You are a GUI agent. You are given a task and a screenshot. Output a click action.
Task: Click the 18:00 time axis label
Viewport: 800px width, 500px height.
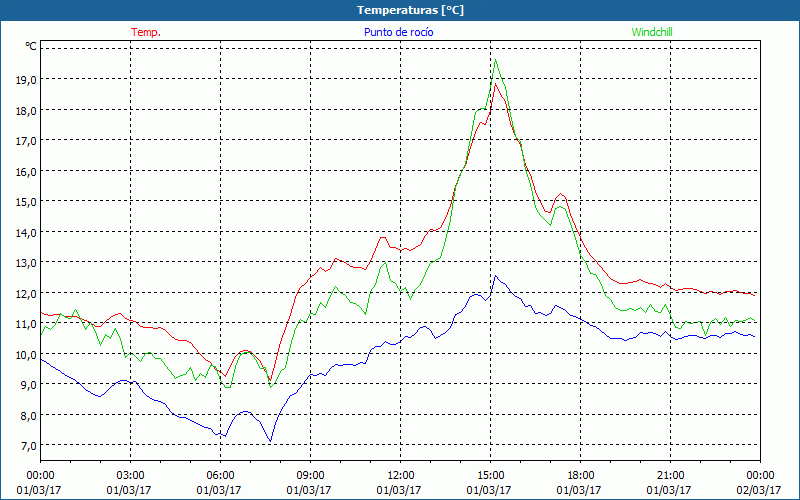click(581, 476)
